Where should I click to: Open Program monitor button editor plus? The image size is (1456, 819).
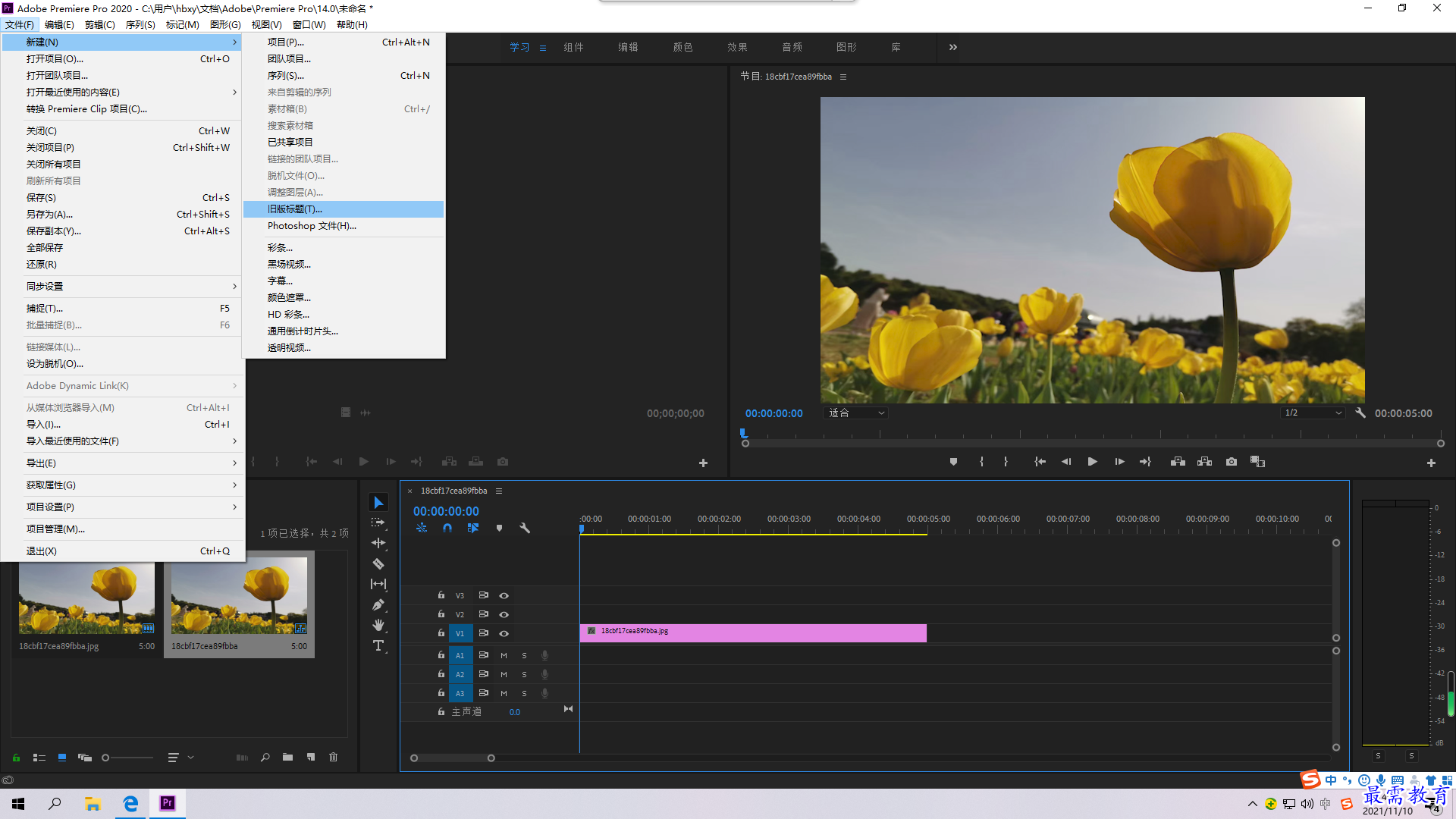click(x=1431, y=463)
